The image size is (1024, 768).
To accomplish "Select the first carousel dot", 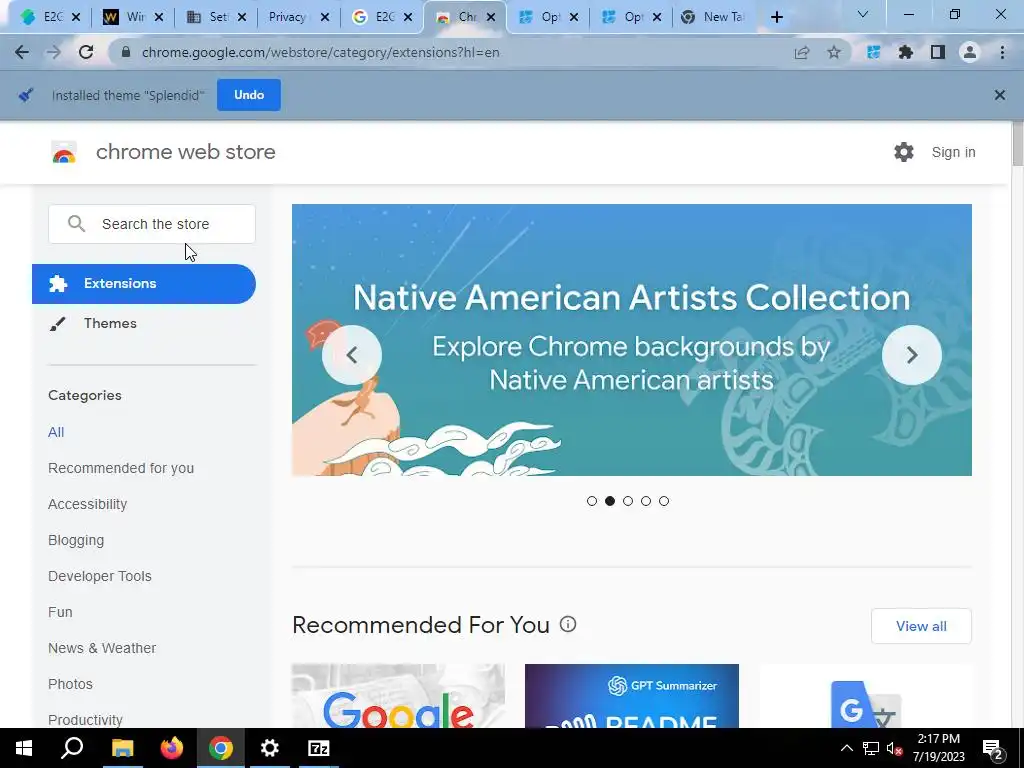I will tap(592, 501).
